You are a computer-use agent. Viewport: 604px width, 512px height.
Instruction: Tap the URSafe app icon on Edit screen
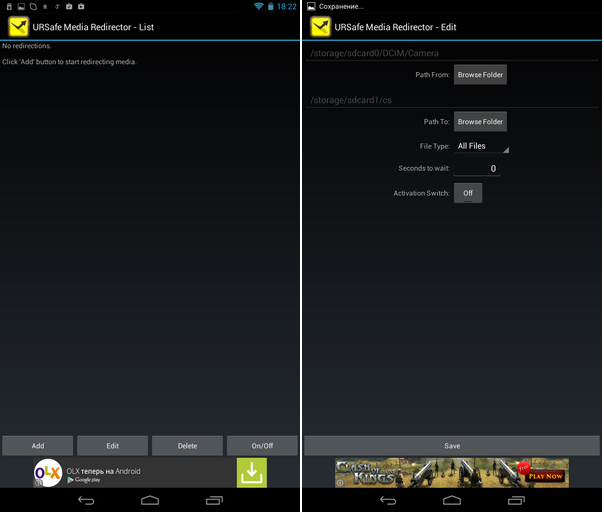click(x=320, y=27)
